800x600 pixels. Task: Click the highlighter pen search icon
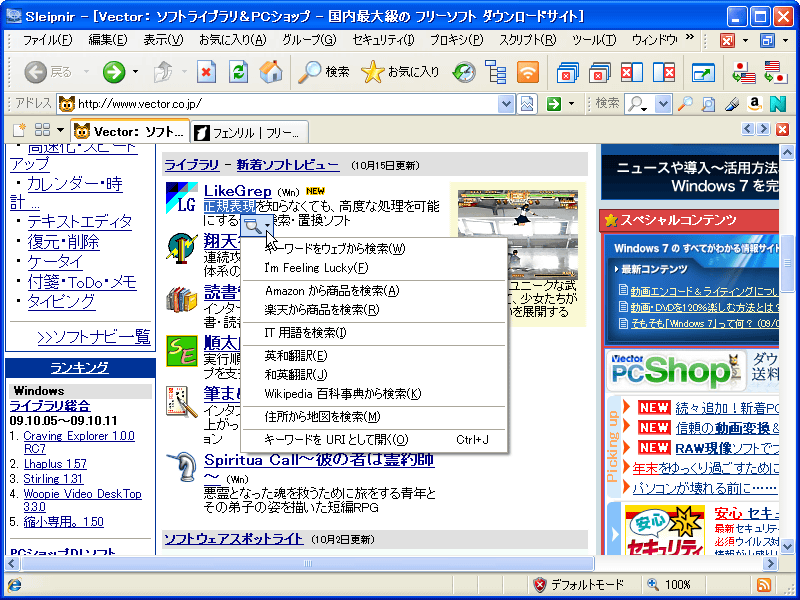click(x=732, y=104)
